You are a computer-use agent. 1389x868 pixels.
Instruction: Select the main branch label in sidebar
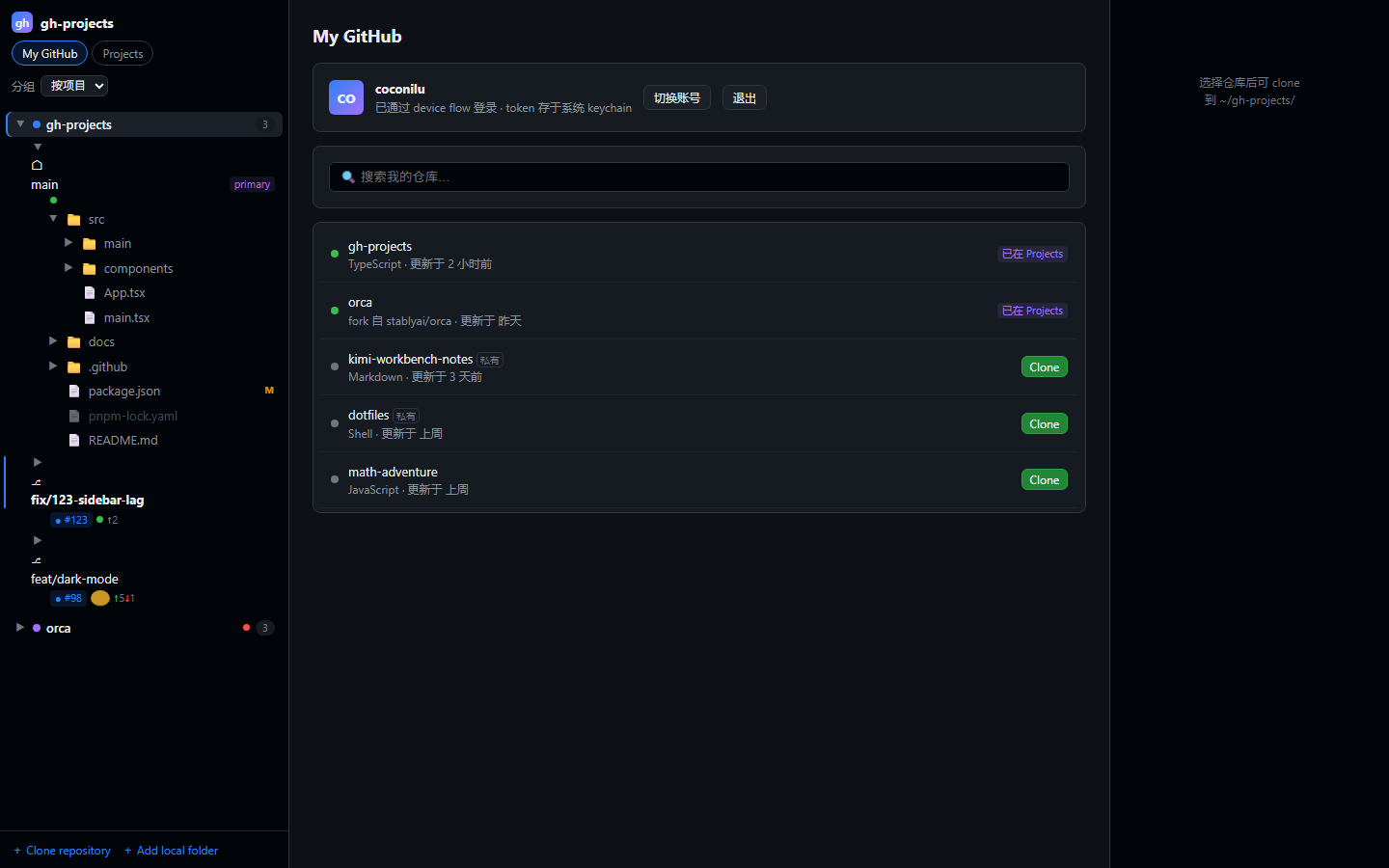tap(44, 184)
